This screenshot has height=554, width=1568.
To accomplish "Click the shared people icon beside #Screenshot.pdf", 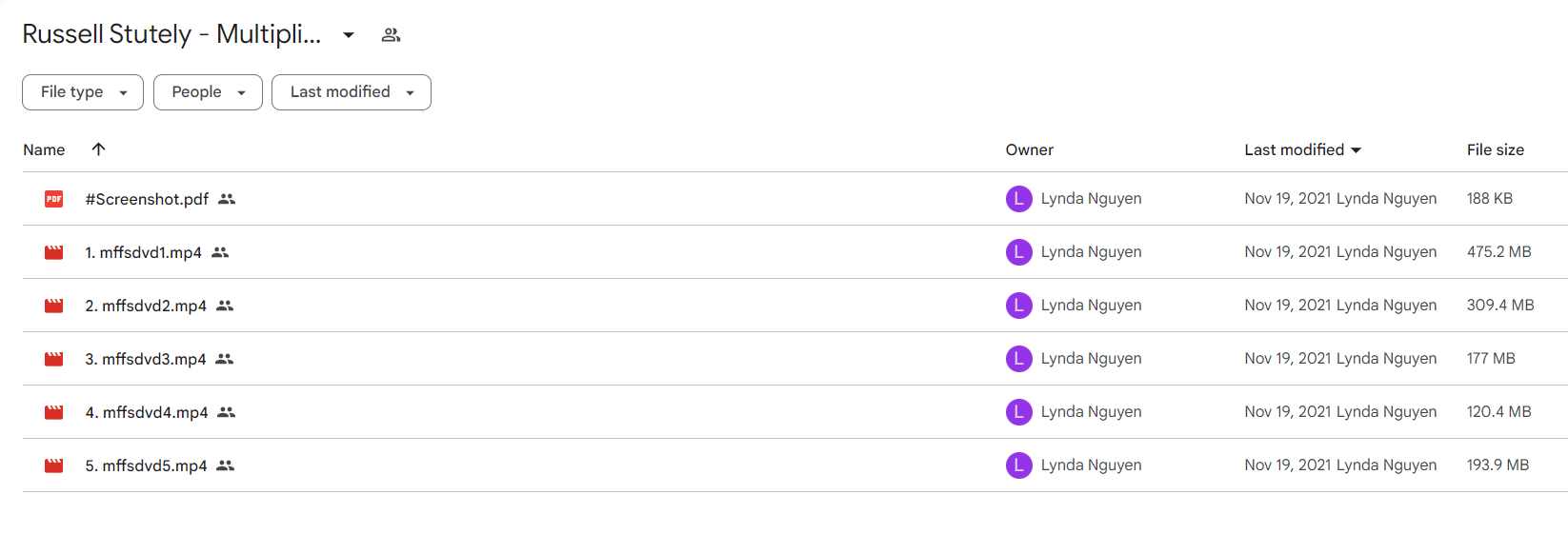I will pyautogui.click(x=227, y=199).
